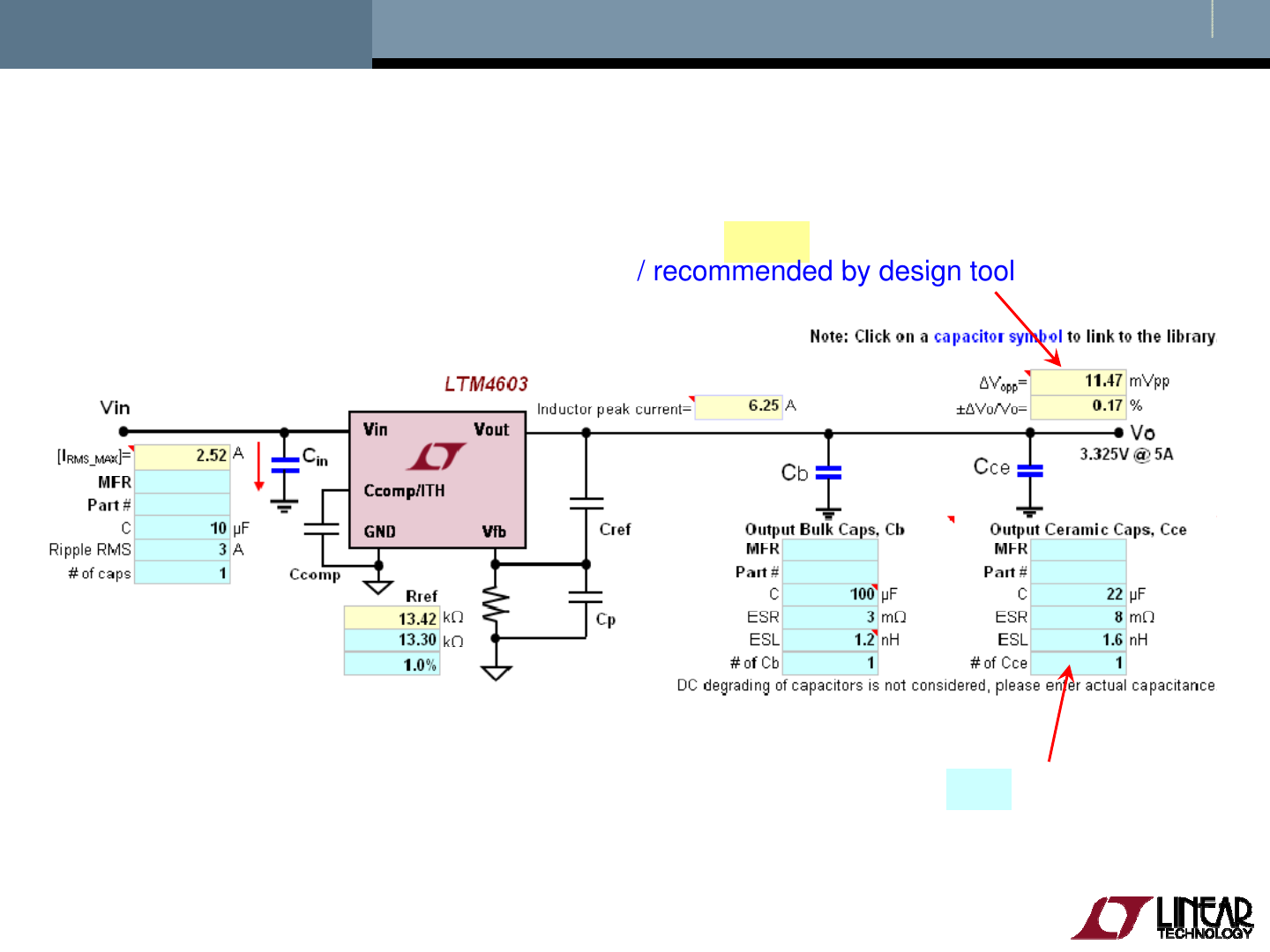Click the ground symbol below Cin
Image resolution: width=1270 pixels, height=952 pixels.
click(x=284, y=504)
